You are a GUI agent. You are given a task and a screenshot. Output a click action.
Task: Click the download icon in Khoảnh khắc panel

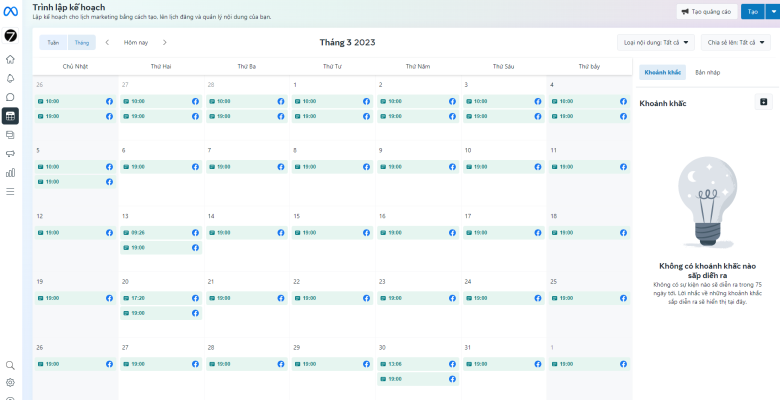pos(764,102)
